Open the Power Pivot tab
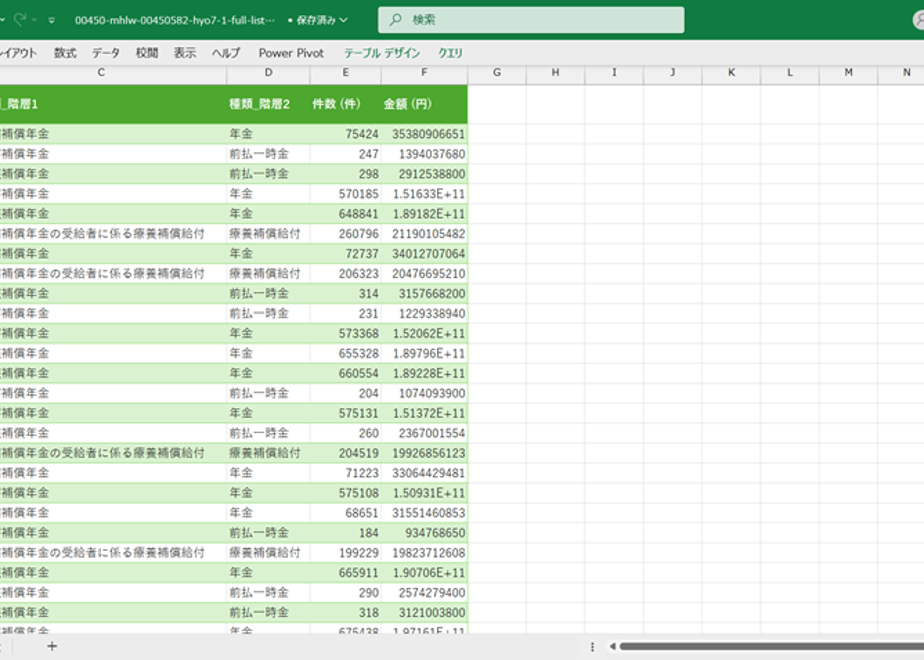Viewport: 924px width, 660px height. coord(291,53)
